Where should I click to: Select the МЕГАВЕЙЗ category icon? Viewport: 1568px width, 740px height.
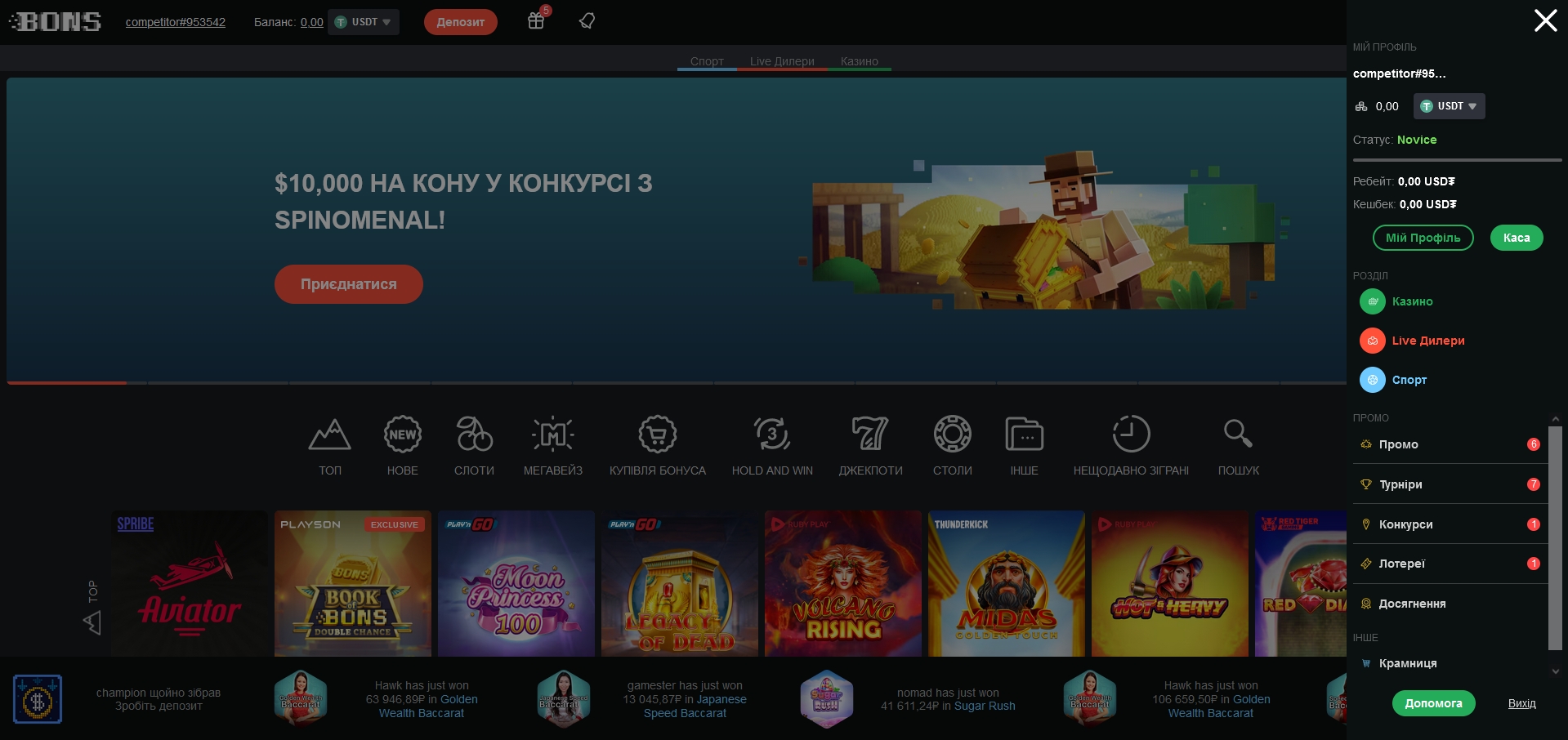pos(553,435)
